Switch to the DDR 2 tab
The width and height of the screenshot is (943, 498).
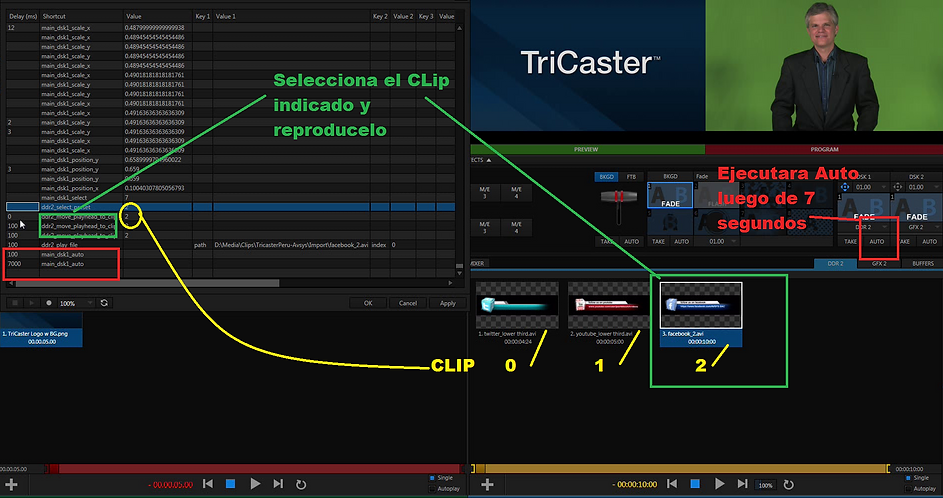click(835, 263)
